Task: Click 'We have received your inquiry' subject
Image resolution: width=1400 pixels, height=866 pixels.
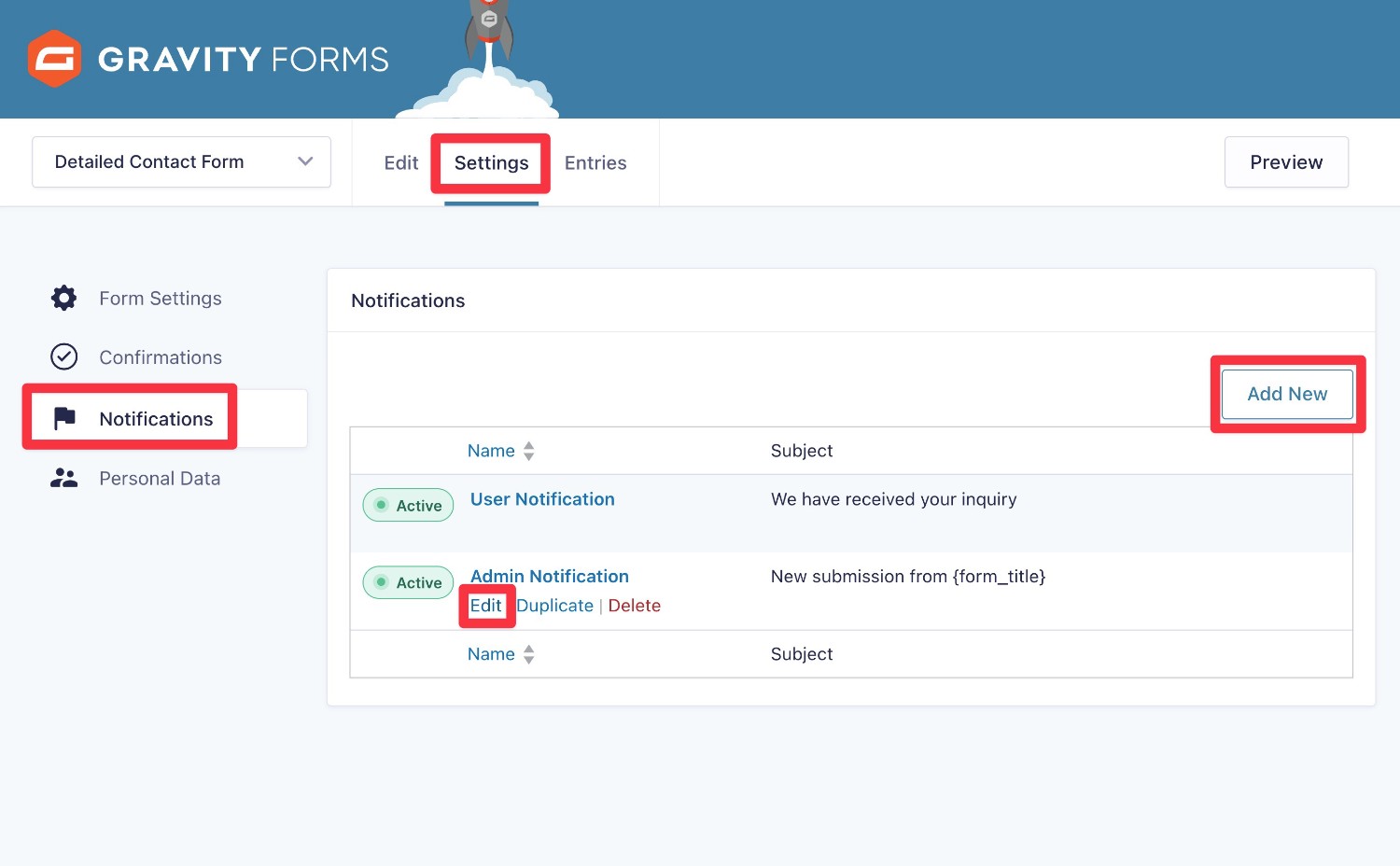Action: (x=893, y=499)
